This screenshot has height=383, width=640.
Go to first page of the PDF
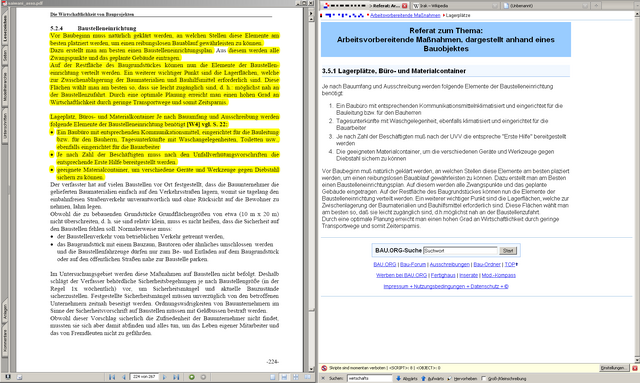pos(112,377)
